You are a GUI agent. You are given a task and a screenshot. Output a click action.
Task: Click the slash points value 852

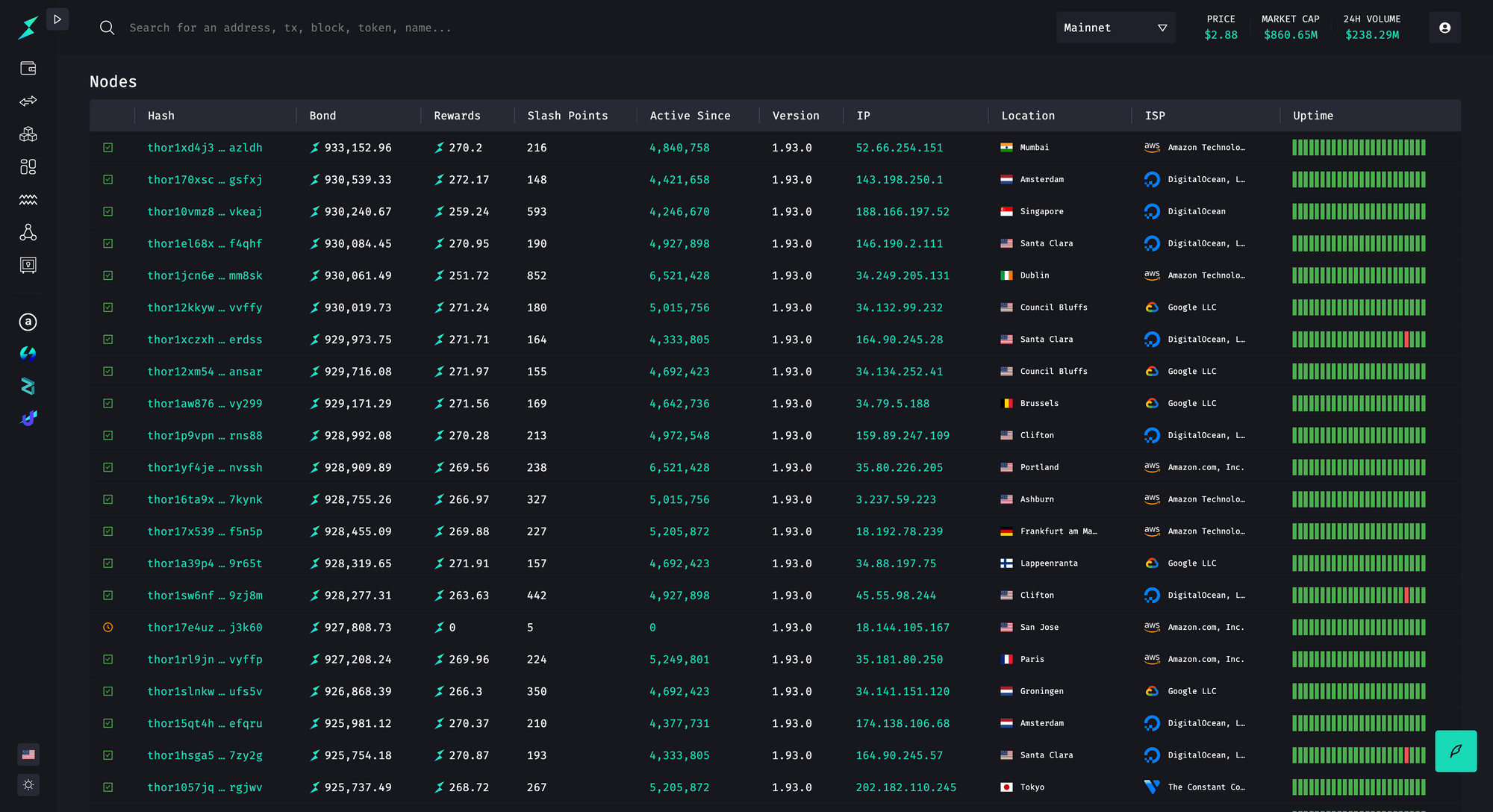click(536, 275)
